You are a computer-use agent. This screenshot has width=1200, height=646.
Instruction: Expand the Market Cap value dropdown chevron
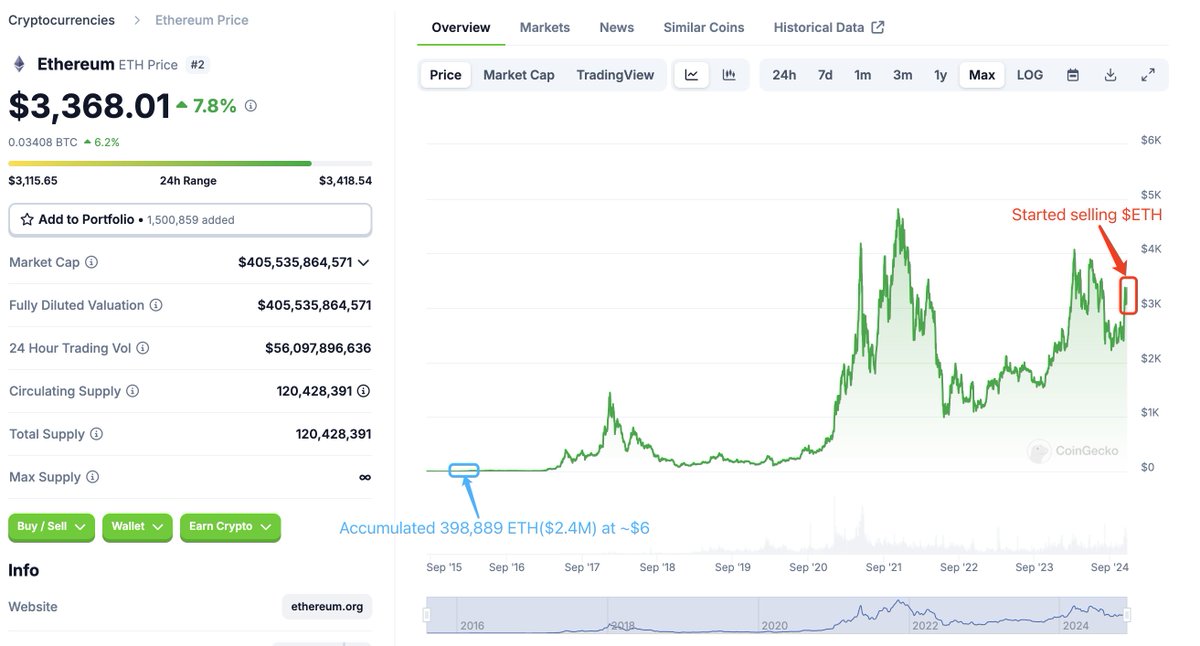pyautogui.click(x=362, y=262)
